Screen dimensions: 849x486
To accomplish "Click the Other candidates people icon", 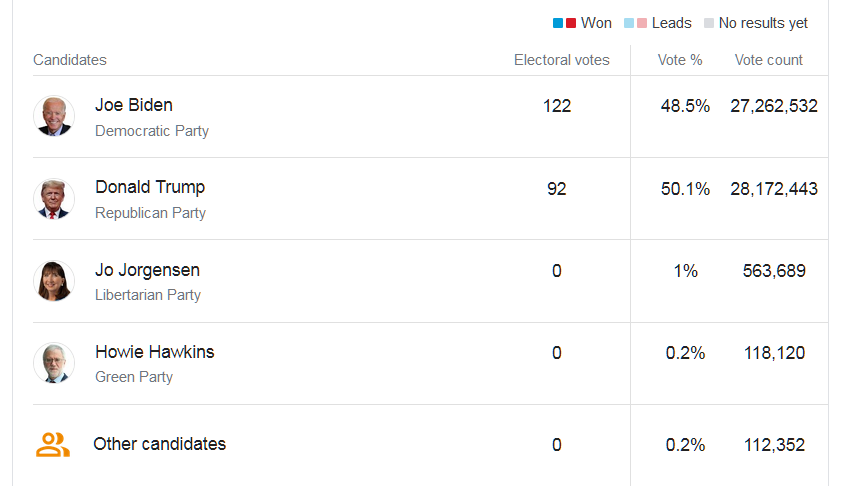I will pos(53,445).
